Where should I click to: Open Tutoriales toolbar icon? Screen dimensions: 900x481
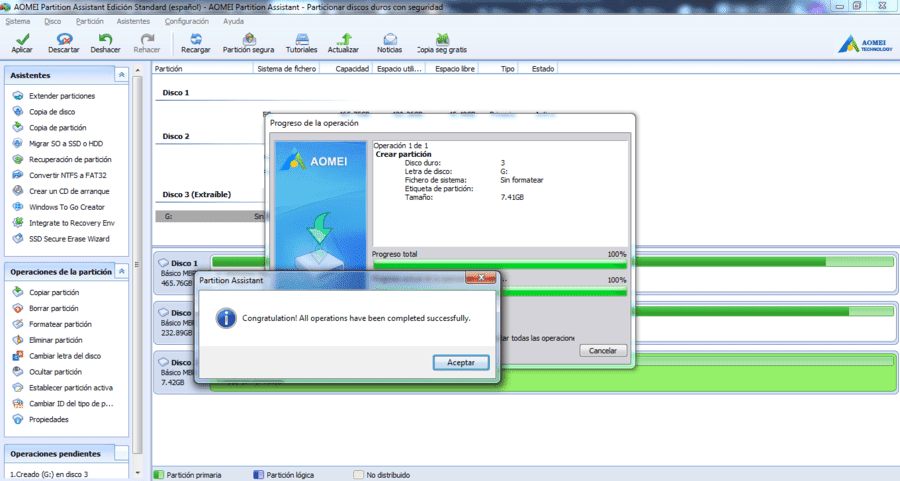302,39
